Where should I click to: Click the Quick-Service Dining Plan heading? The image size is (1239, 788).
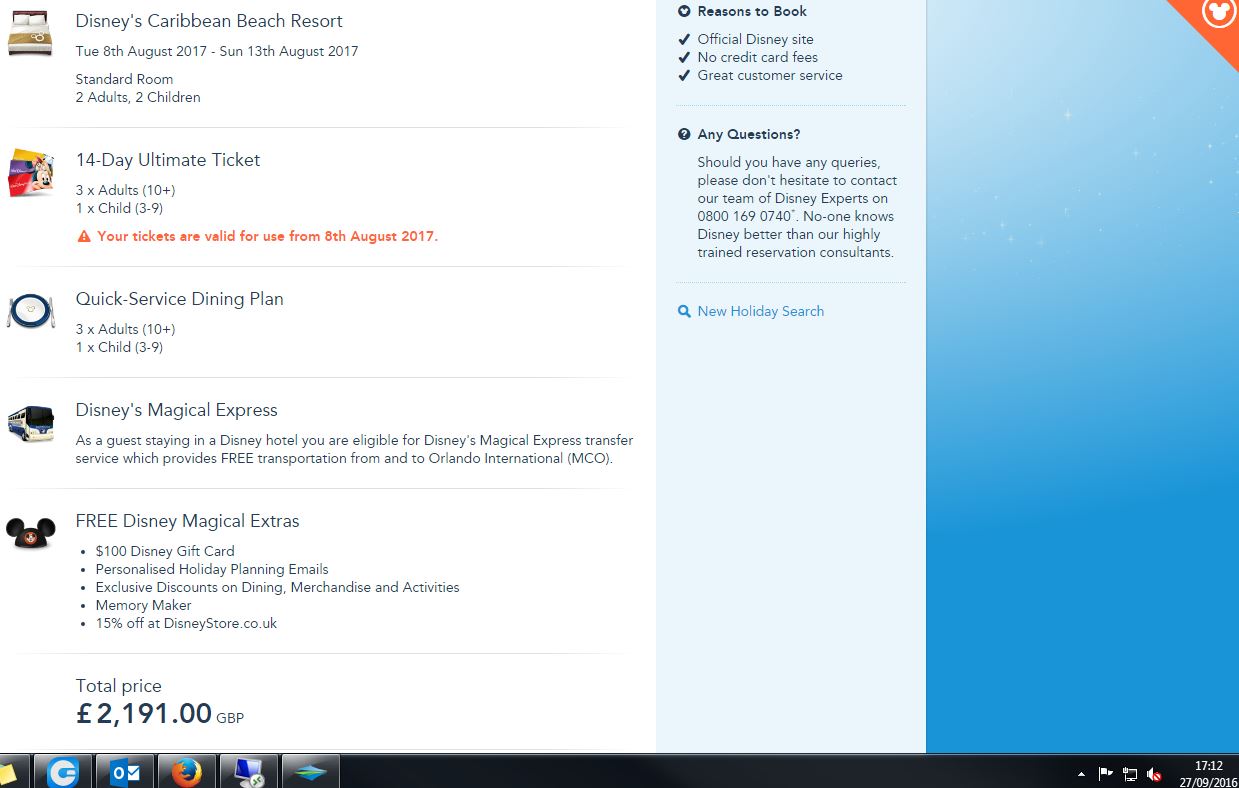[180, 299]
